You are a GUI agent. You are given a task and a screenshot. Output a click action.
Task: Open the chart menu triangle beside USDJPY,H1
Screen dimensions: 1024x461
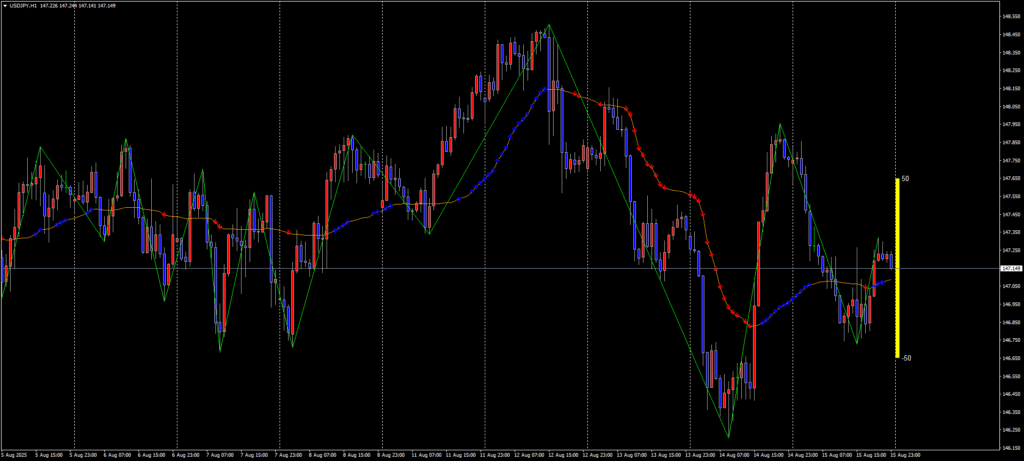point(5,6)
